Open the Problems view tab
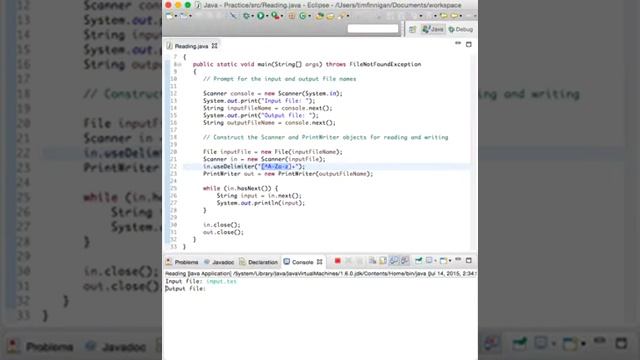 [182, 262]
